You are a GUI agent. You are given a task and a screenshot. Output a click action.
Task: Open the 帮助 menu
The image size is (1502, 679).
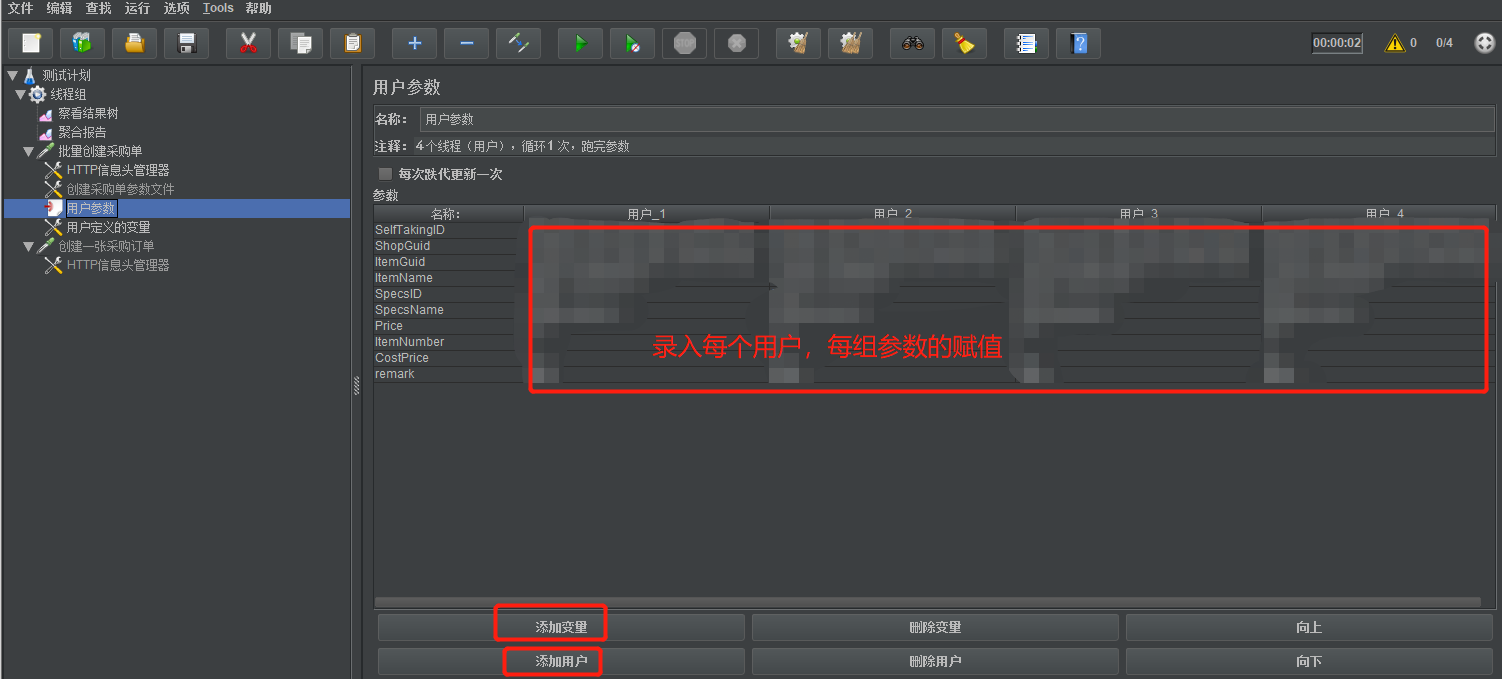[258, 8]
